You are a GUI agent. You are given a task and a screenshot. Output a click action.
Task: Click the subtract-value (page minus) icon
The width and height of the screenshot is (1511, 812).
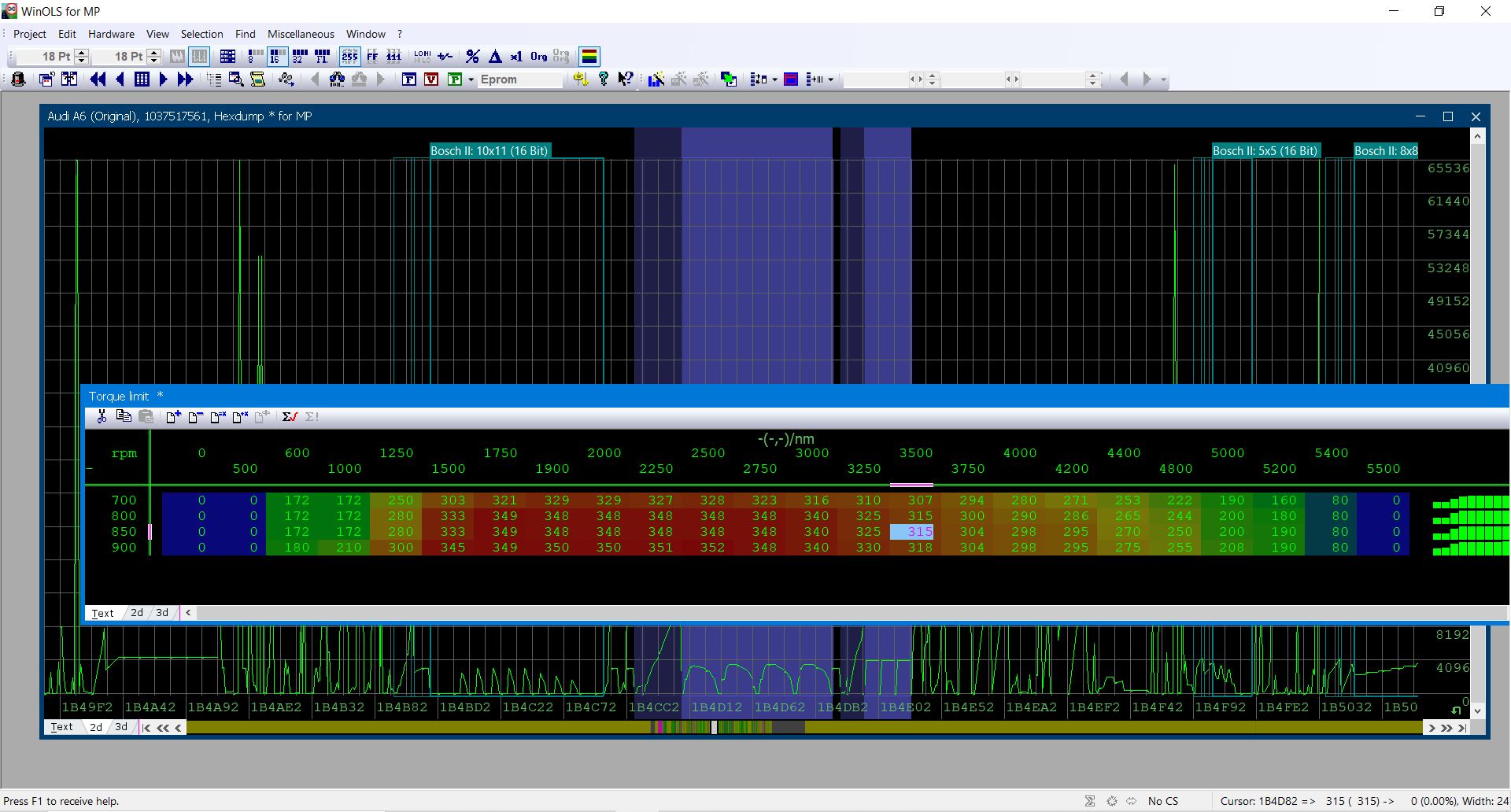coord(196,416)
